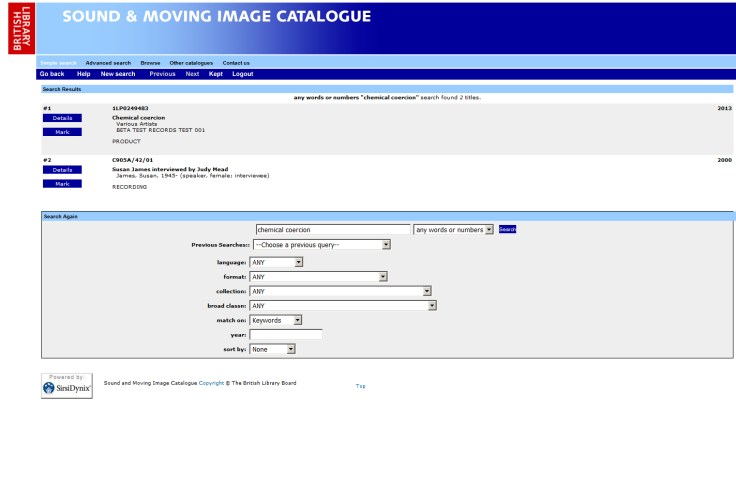Open the Kept records list
This screenshot has height=483, width=736.
pos(216,74)
